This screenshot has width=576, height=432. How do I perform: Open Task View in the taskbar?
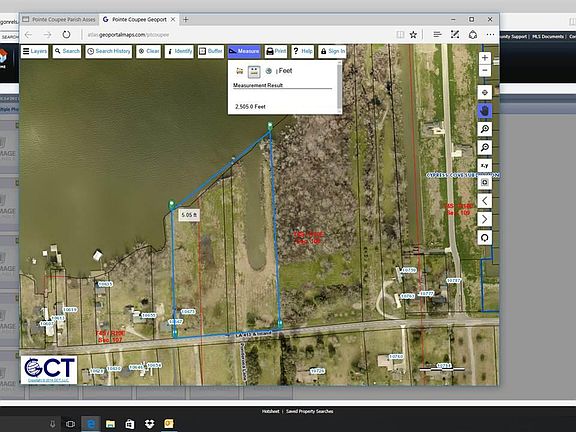(x=70, y=424)
